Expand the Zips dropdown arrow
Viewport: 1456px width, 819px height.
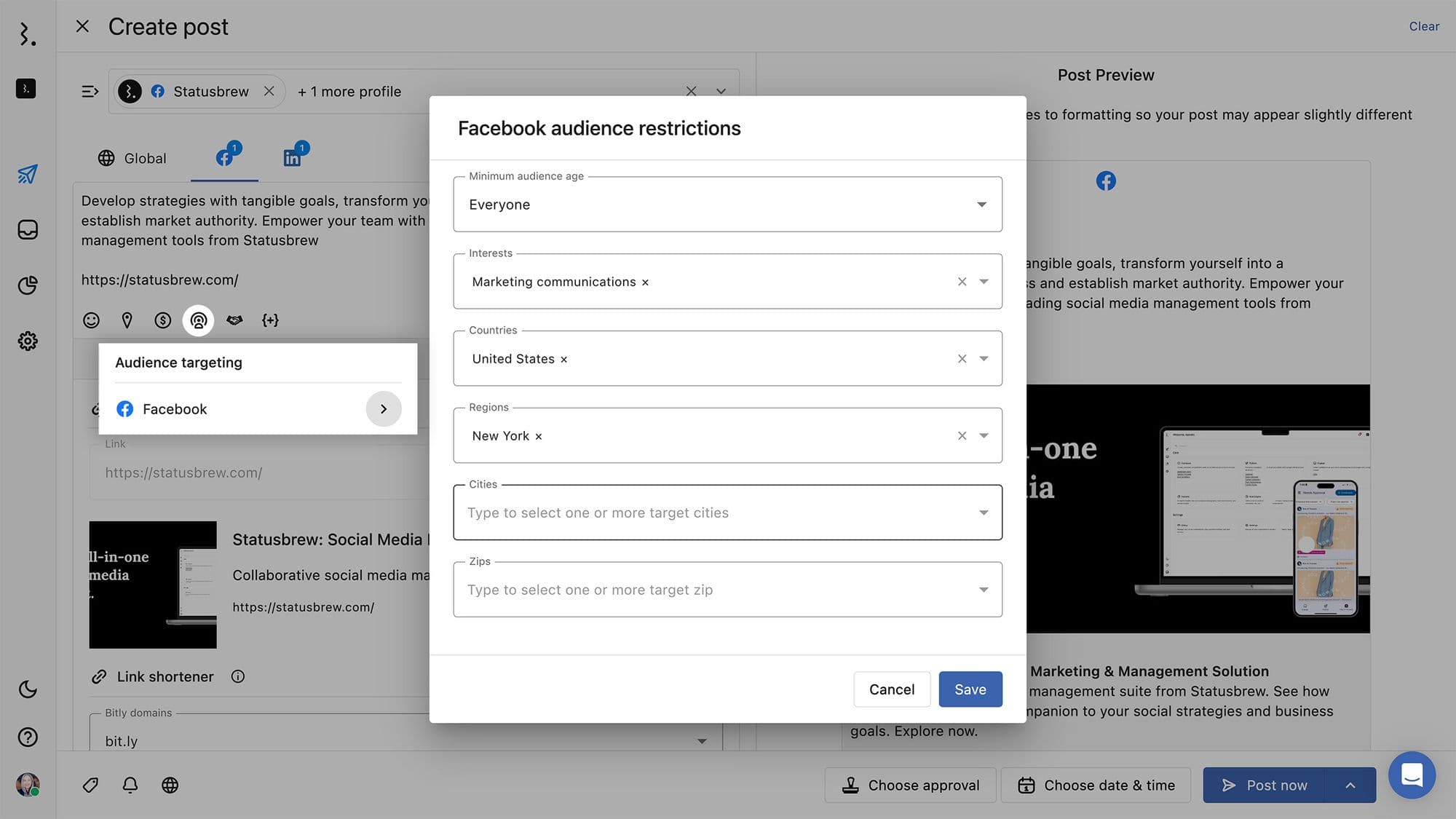[984, 590]
